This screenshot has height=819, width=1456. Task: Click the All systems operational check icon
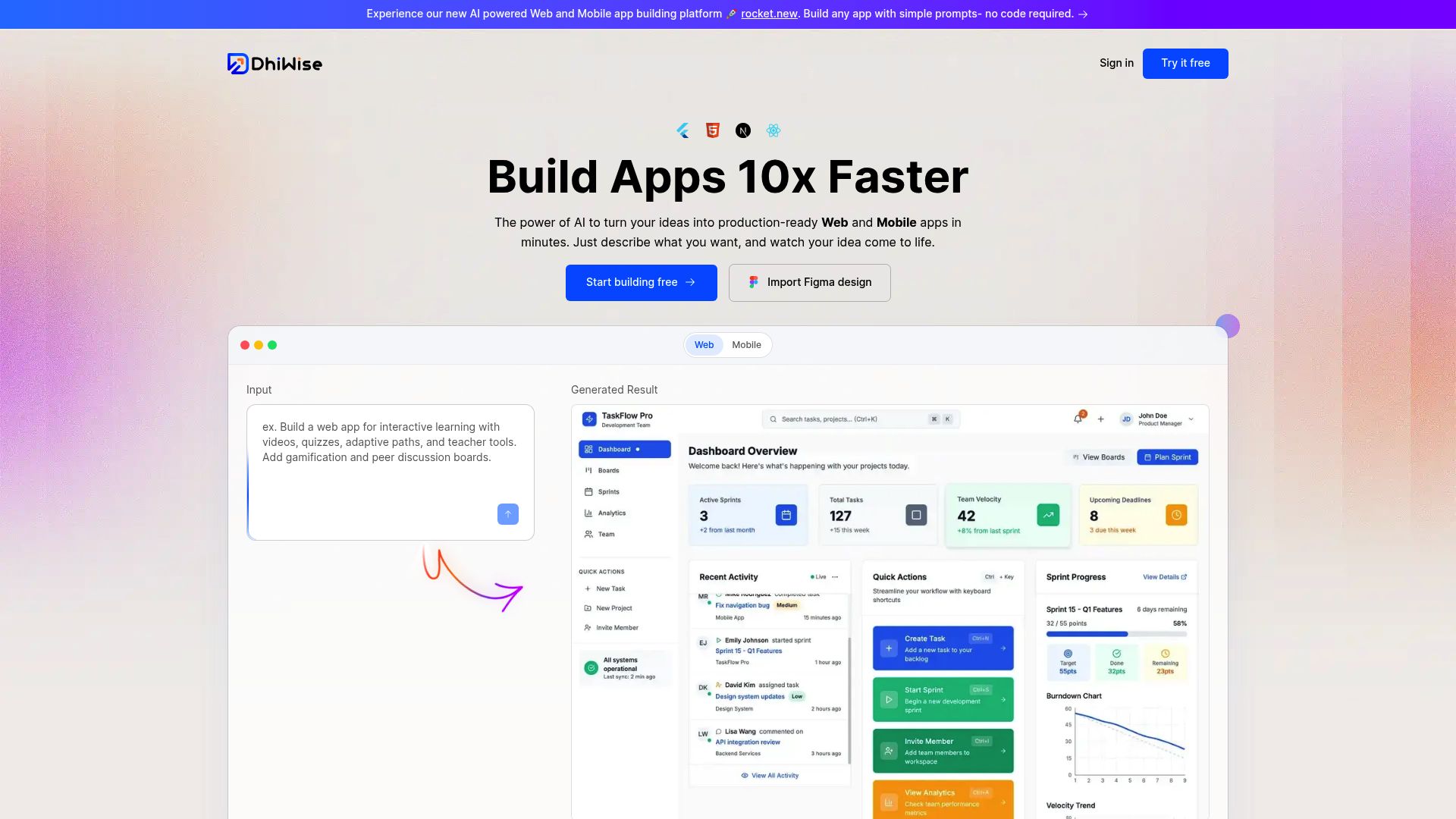591,668
